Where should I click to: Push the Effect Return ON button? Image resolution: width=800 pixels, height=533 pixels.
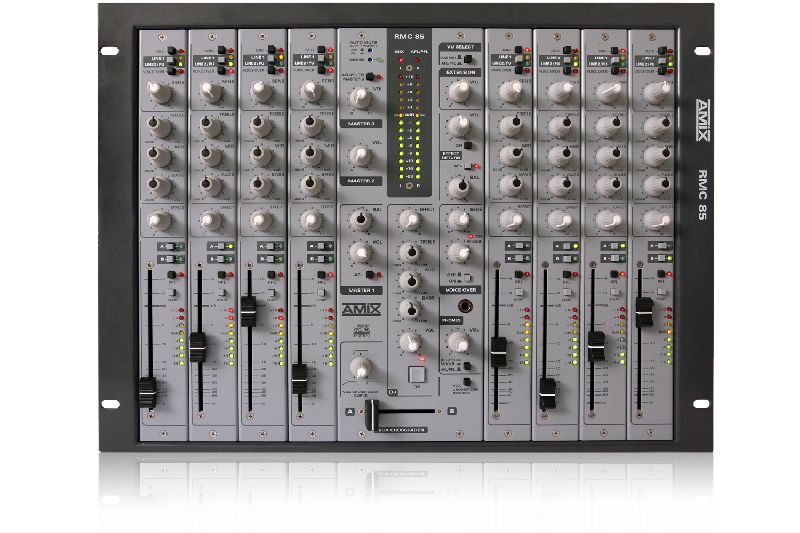tap(467, 146)
